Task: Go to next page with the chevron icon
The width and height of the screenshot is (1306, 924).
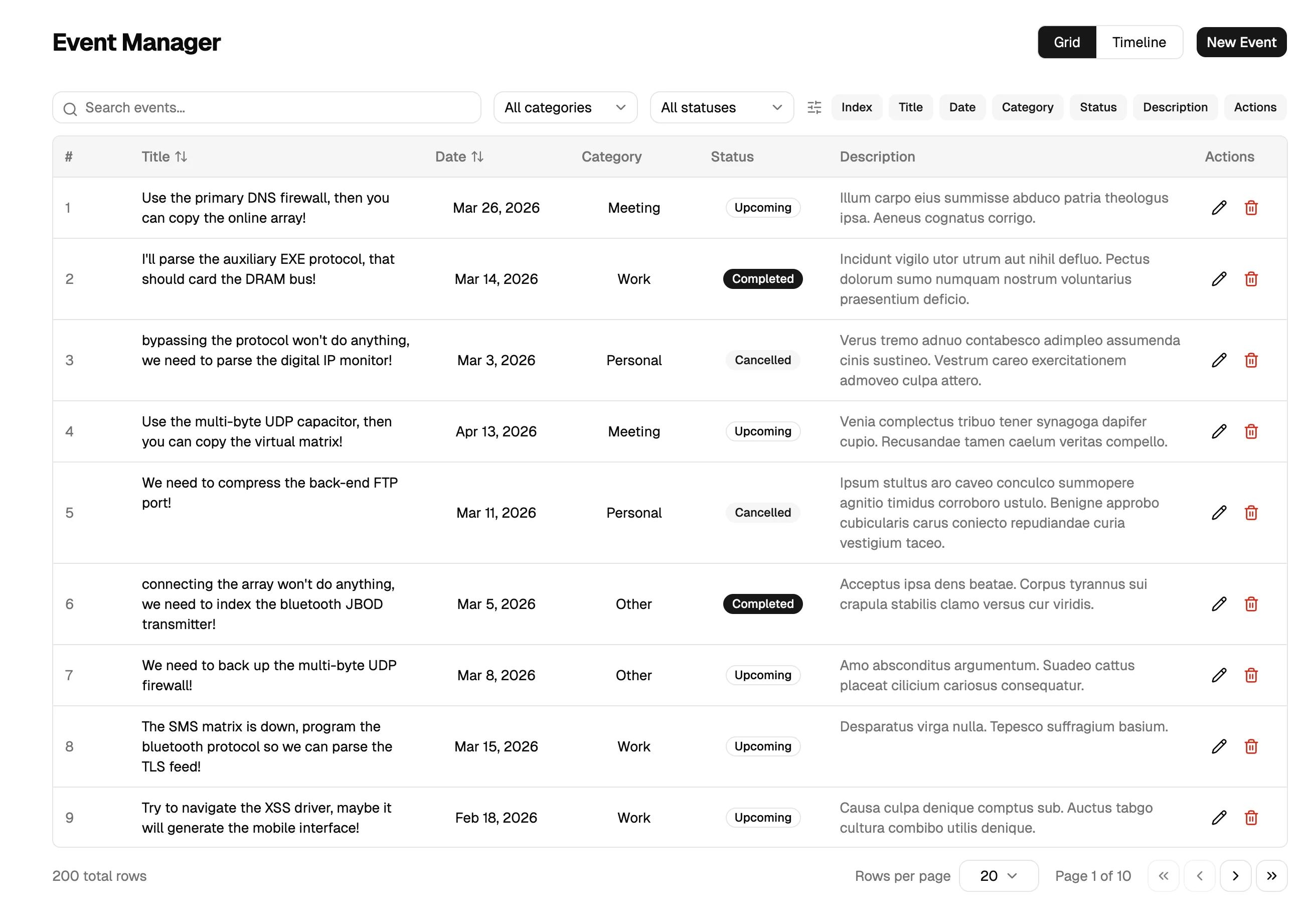Action: [1235, 876]
